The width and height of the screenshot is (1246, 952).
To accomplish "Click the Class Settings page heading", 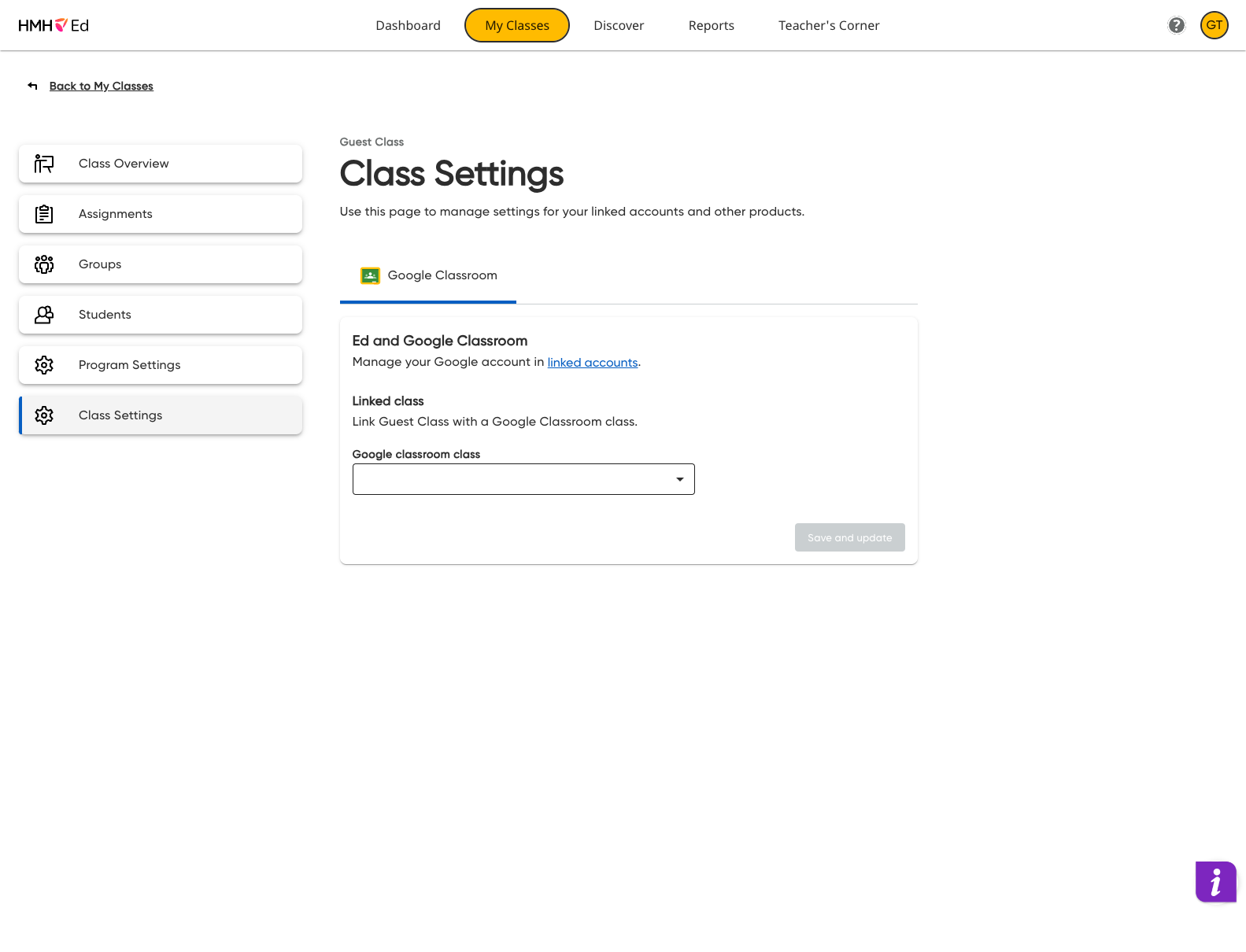I will coord(452,174).
